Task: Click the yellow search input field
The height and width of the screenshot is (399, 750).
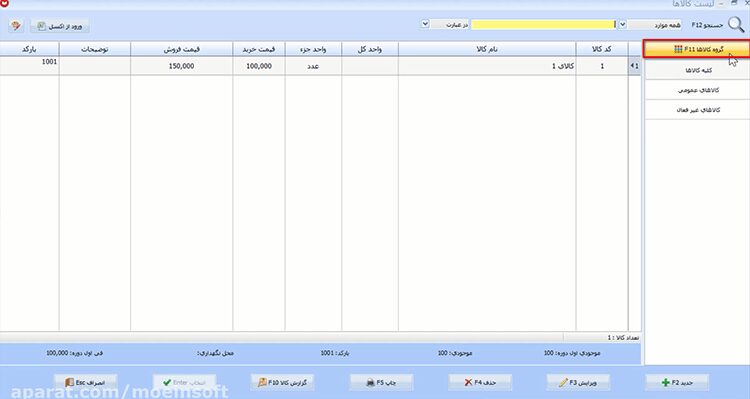Action: pyautogui.click(x=544, y=24)
